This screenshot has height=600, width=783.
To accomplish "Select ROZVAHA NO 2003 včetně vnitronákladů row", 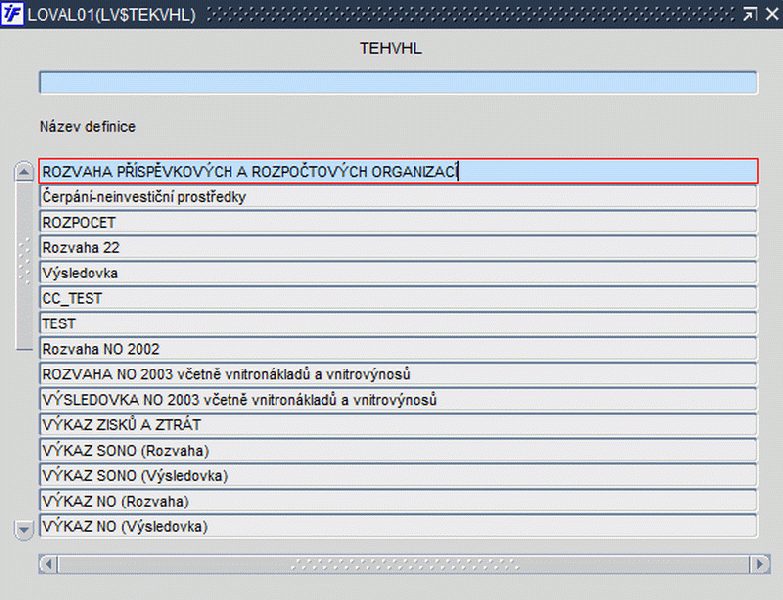I will [398, 374].
